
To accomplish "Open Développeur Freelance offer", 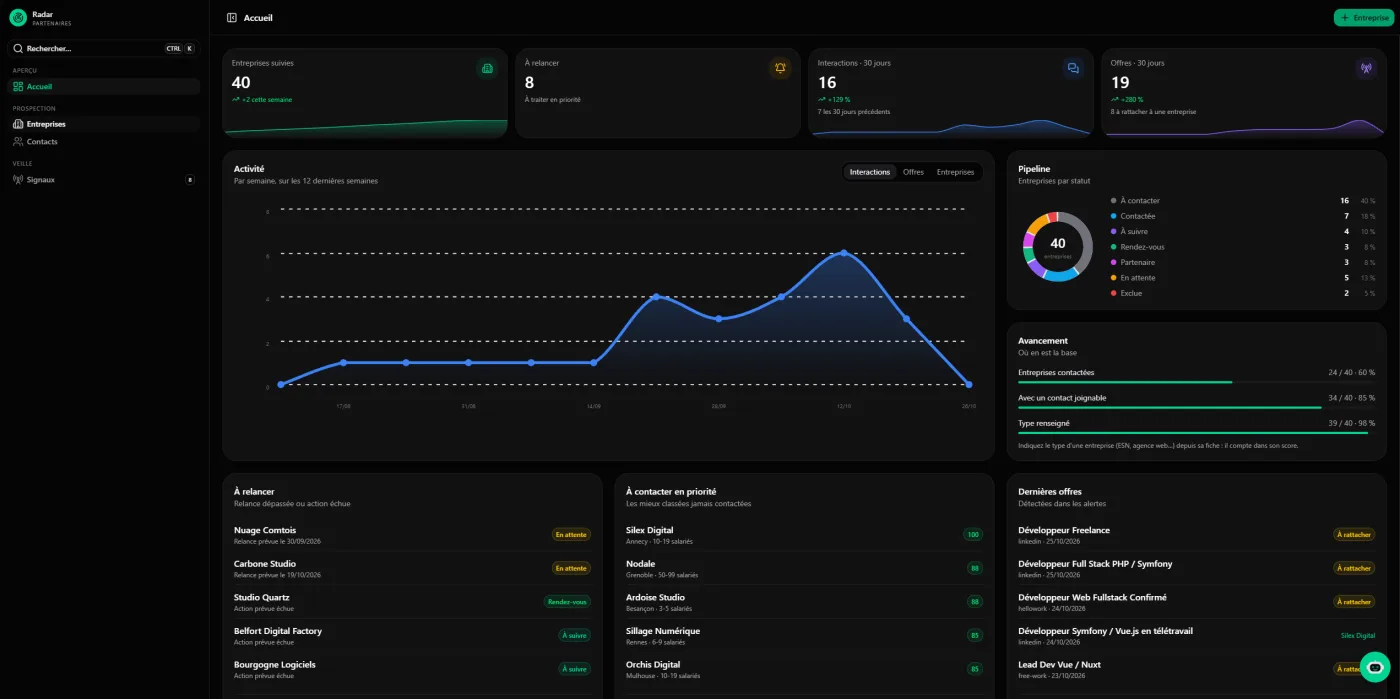I will 1196,535.
